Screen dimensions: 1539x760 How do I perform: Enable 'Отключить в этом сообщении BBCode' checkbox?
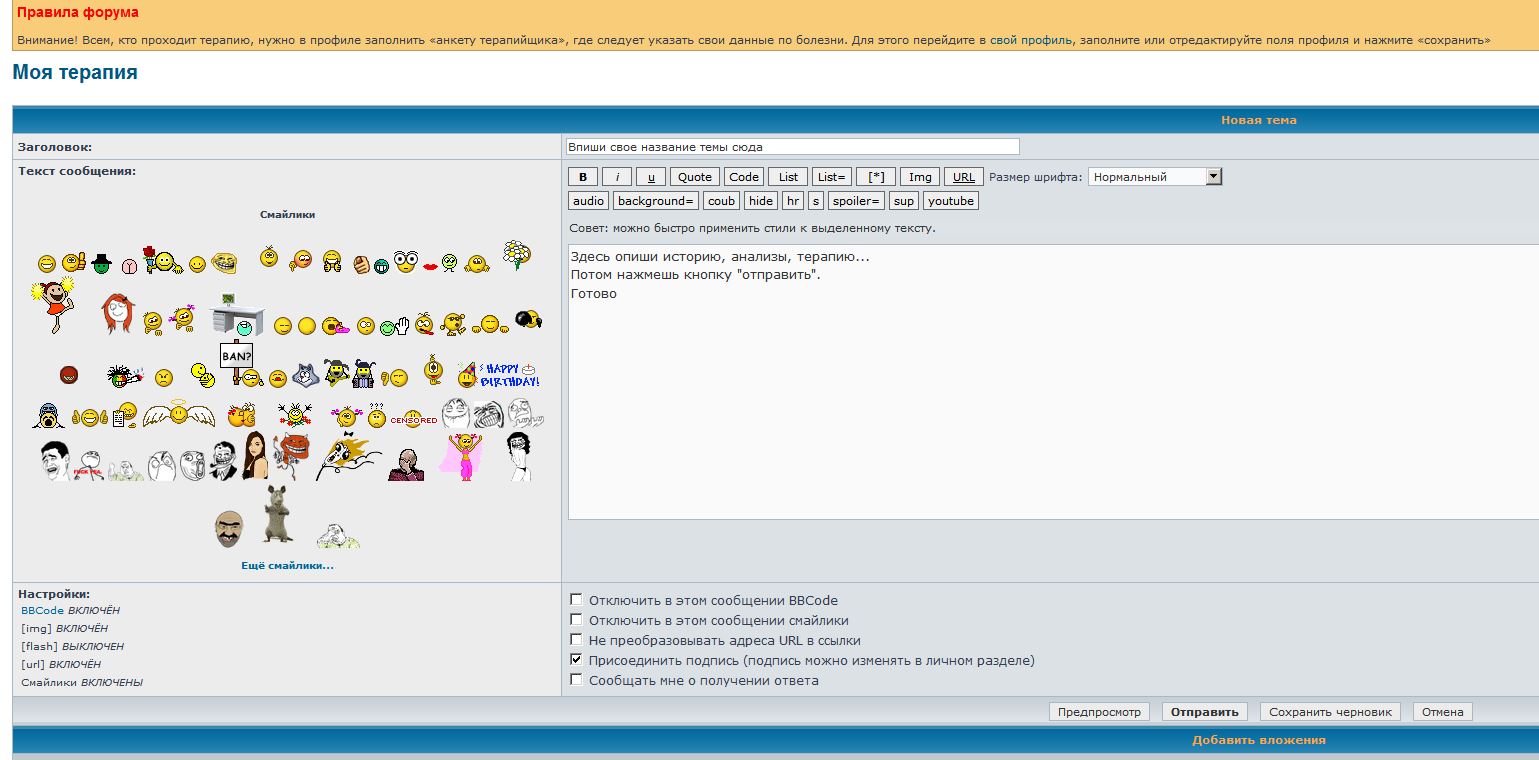(x=576, y=600)
